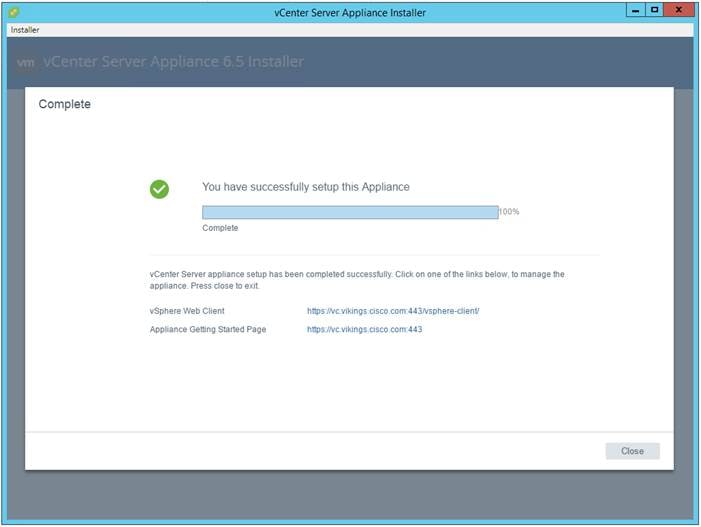
Task: Click the window title 'vCenter Server Appliance Installer'
Action: point(350,13)
